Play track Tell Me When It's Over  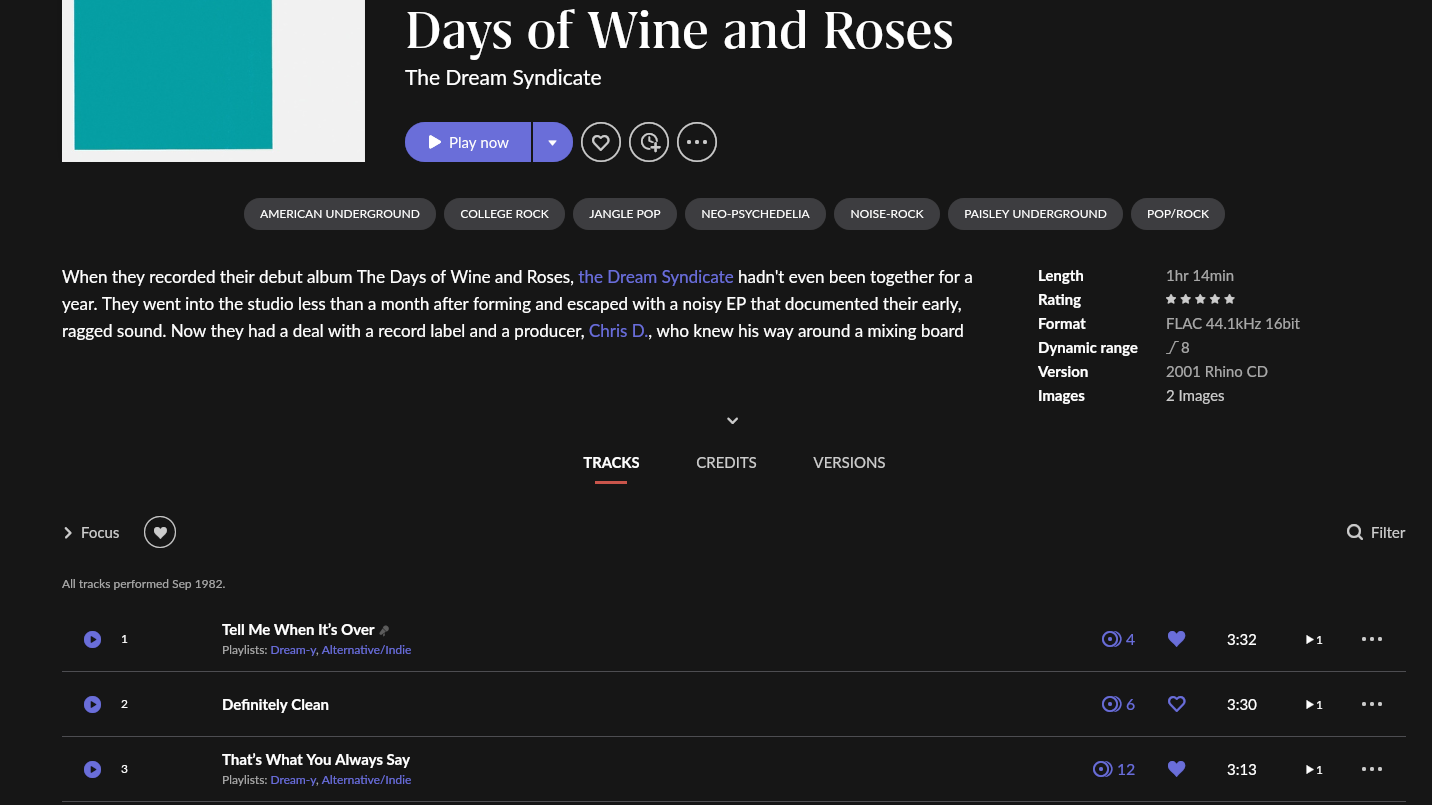[x=92, y=639]
